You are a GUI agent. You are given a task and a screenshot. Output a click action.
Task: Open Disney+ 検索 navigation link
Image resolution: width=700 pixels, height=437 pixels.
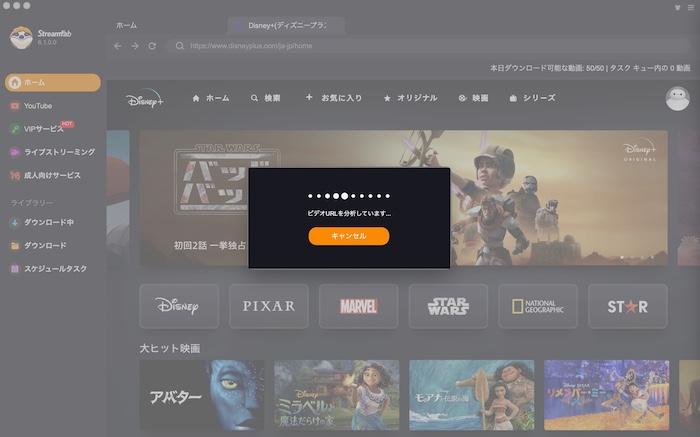tap(266, 98)
